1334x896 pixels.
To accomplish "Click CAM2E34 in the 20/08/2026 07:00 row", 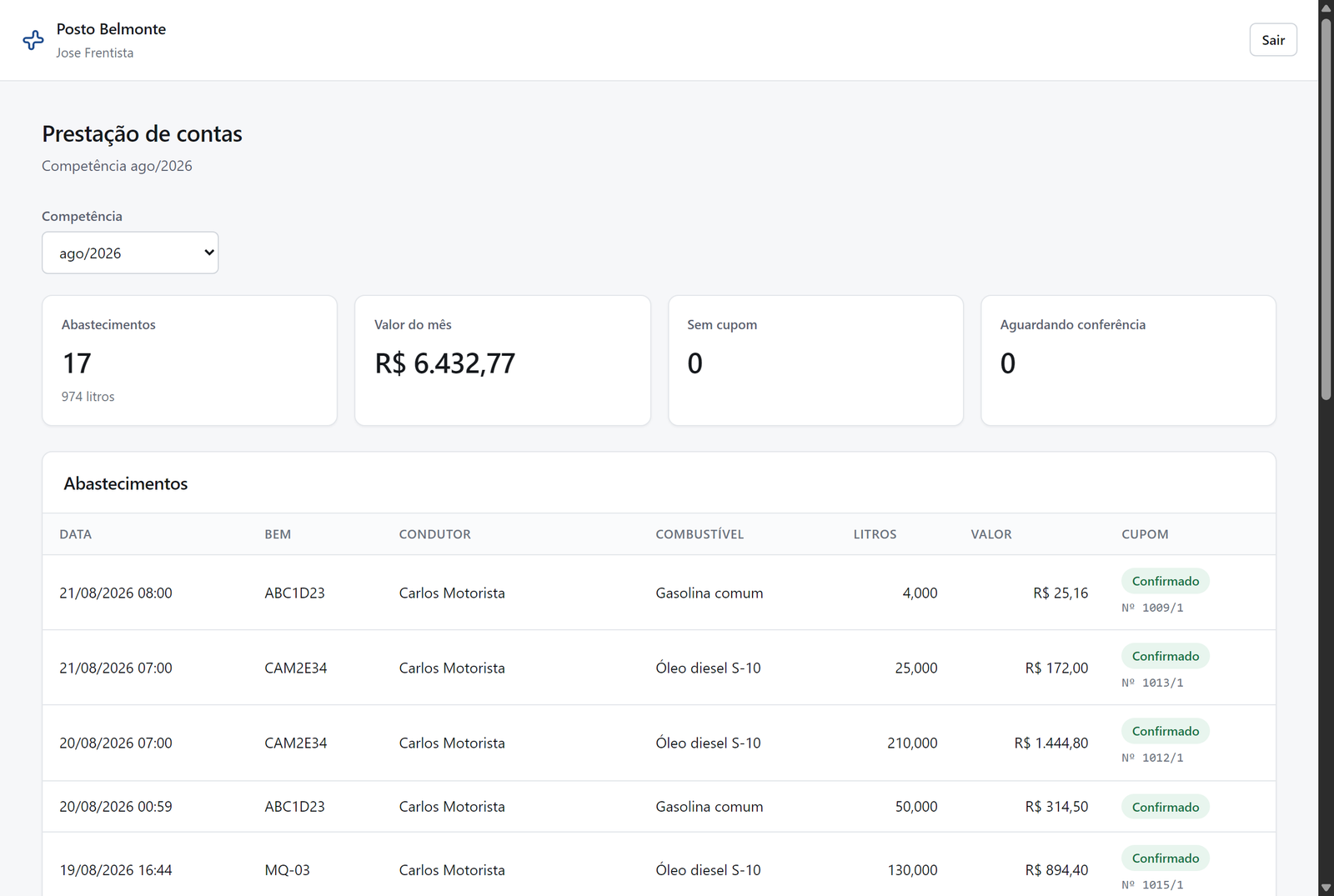I will 295,743.
